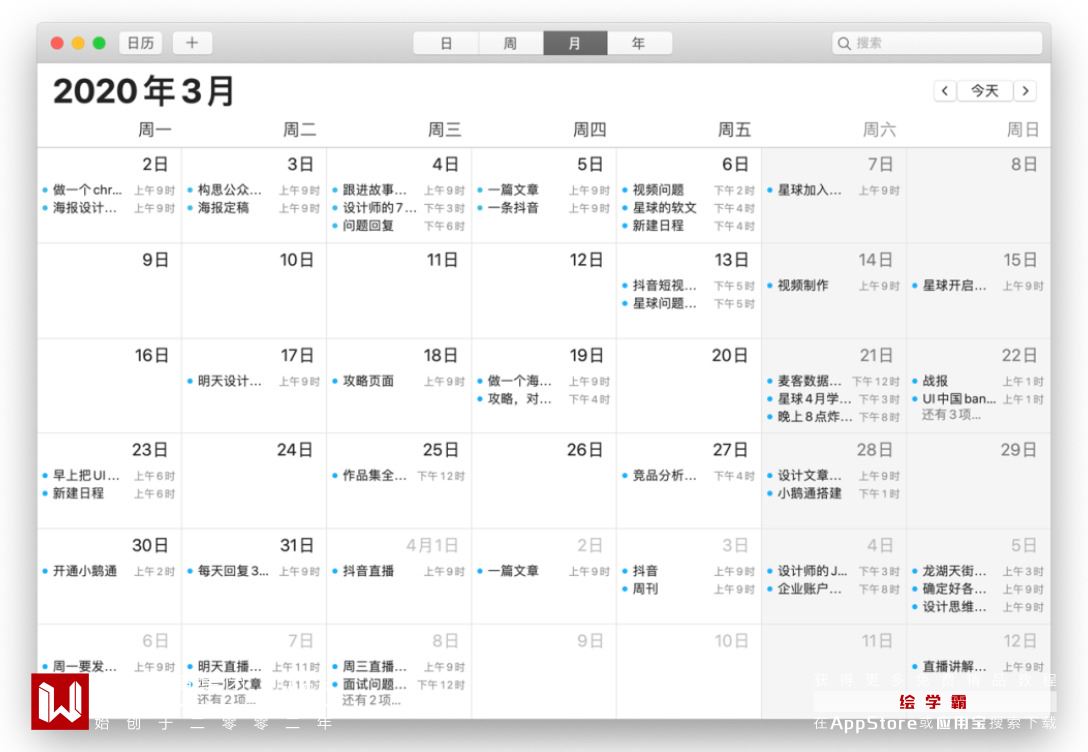Open event 周三直播... on April 8日
The width and height of the screenshot is (1088, 752).
click(399, 667)
